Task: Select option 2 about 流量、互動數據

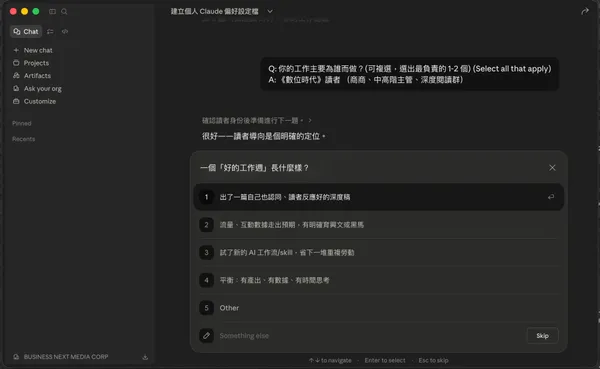Action: coord(379,225)
